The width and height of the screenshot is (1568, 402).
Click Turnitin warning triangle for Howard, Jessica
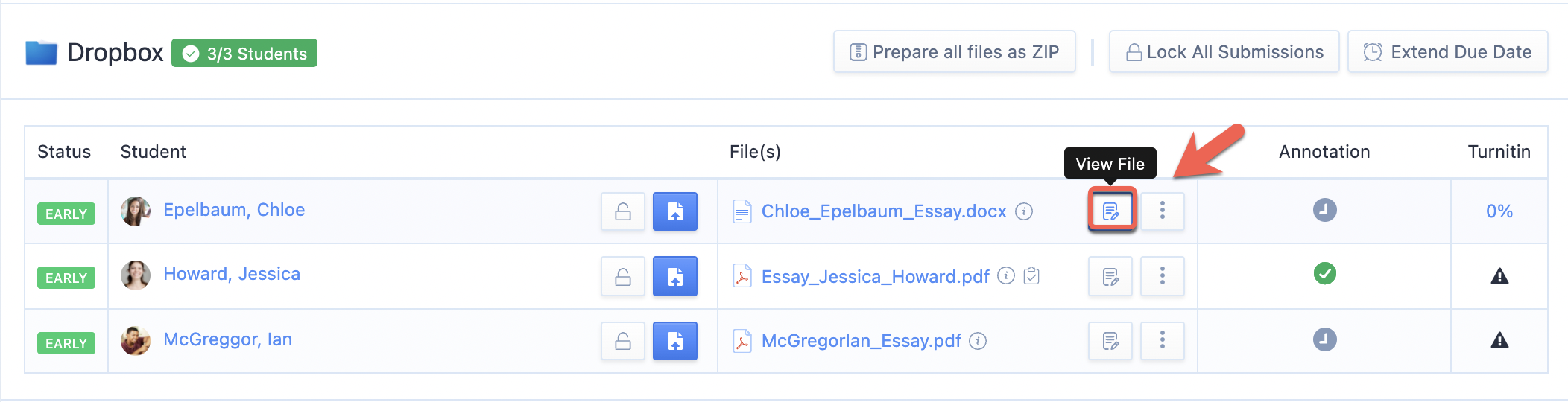tap(1499, 276)
